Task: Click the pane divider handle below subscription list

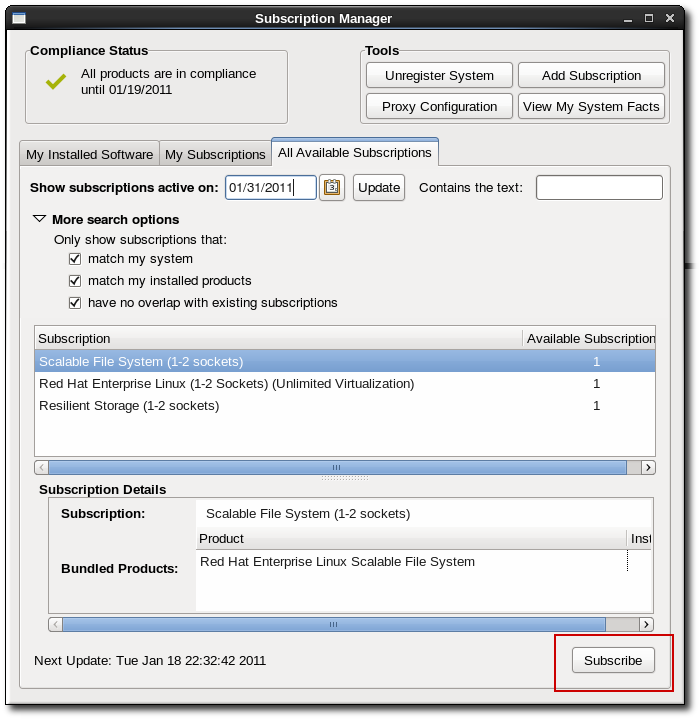Action: (x=345, y=478)
